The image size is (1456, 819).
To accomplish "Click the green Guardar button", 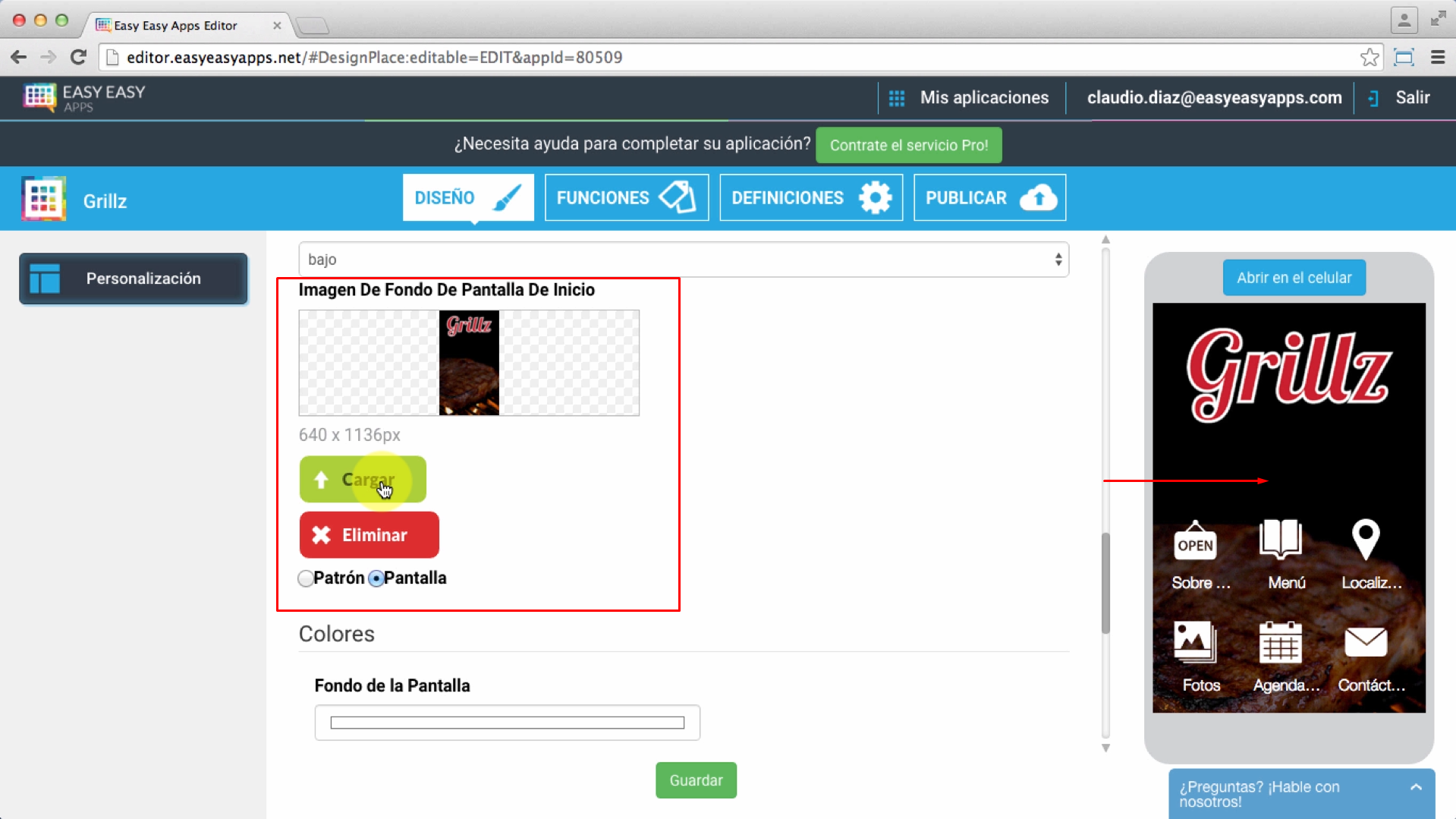I will (696, 780).
